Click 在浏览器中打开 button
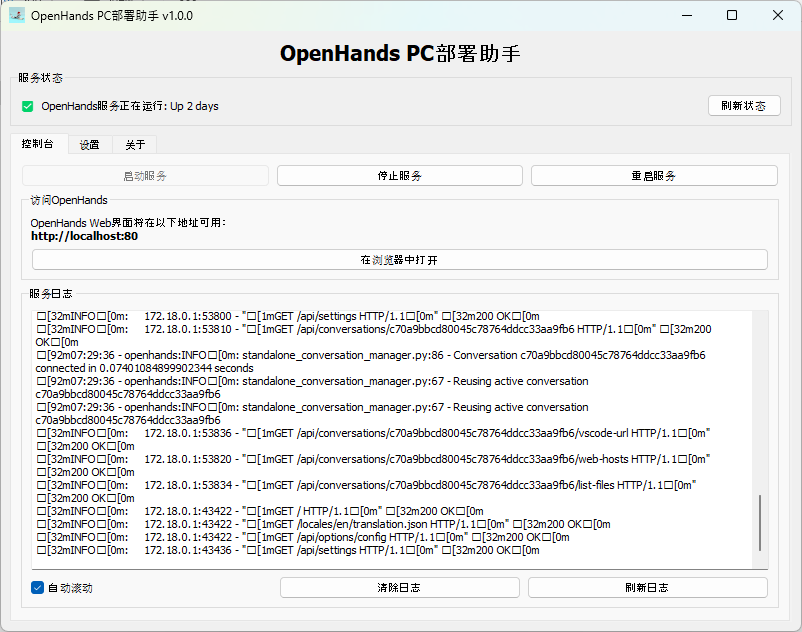802x632 pixels. 399,260
